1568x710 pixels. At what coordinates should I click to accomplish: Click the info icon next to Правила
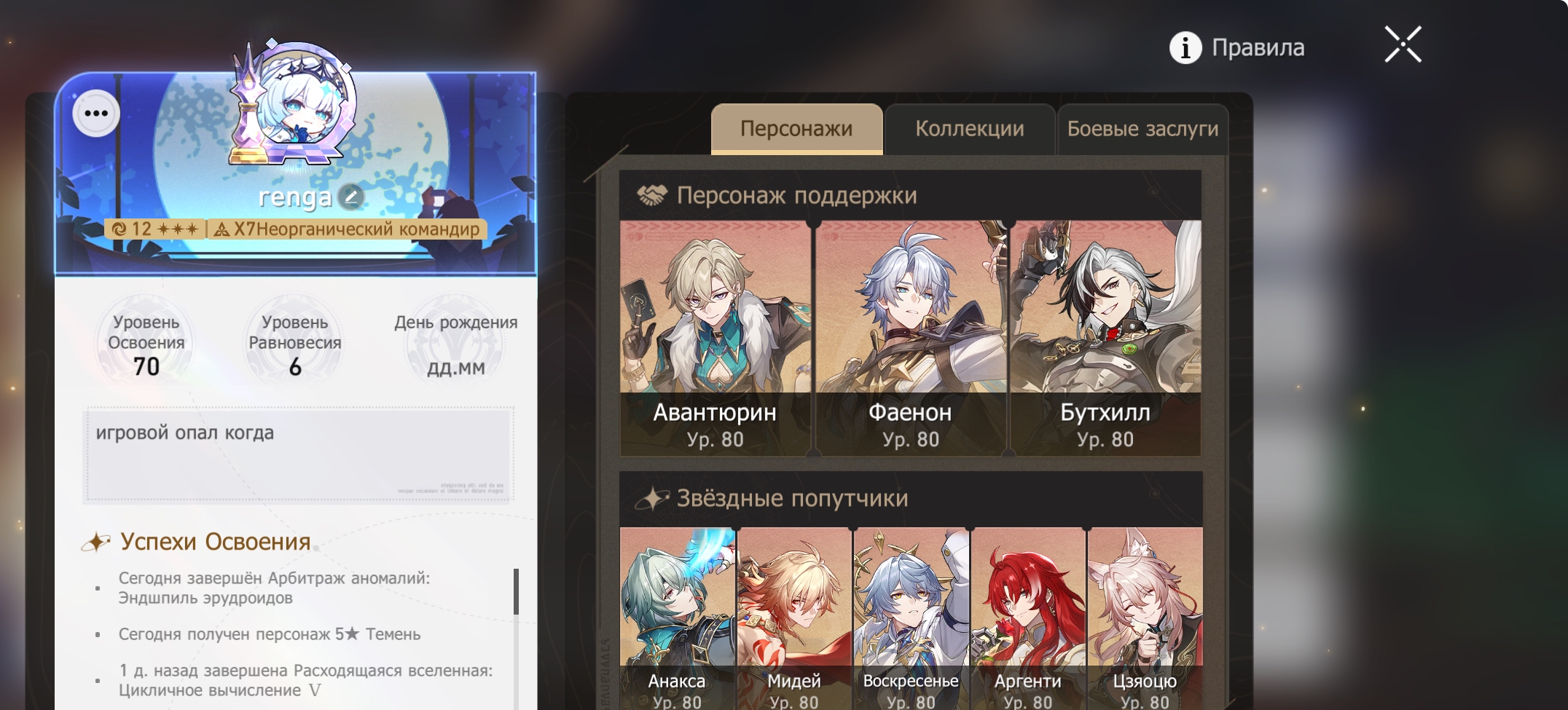pos(1185,48)
